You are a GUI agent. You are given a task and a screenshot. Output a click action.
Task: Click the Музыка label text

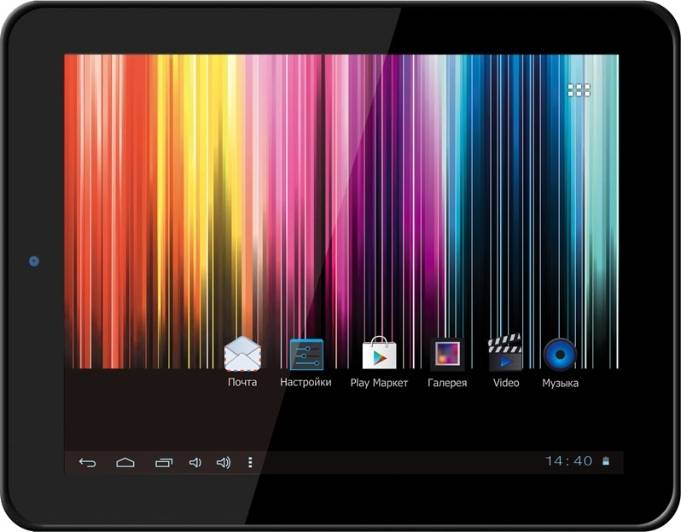(560, 383)
